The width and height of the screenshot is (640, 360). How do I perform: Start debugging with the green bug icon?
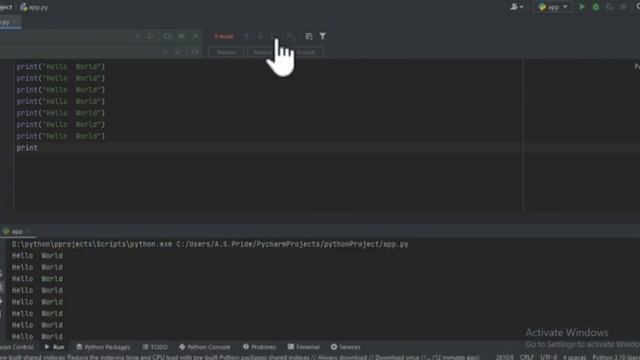click(596, 7)
